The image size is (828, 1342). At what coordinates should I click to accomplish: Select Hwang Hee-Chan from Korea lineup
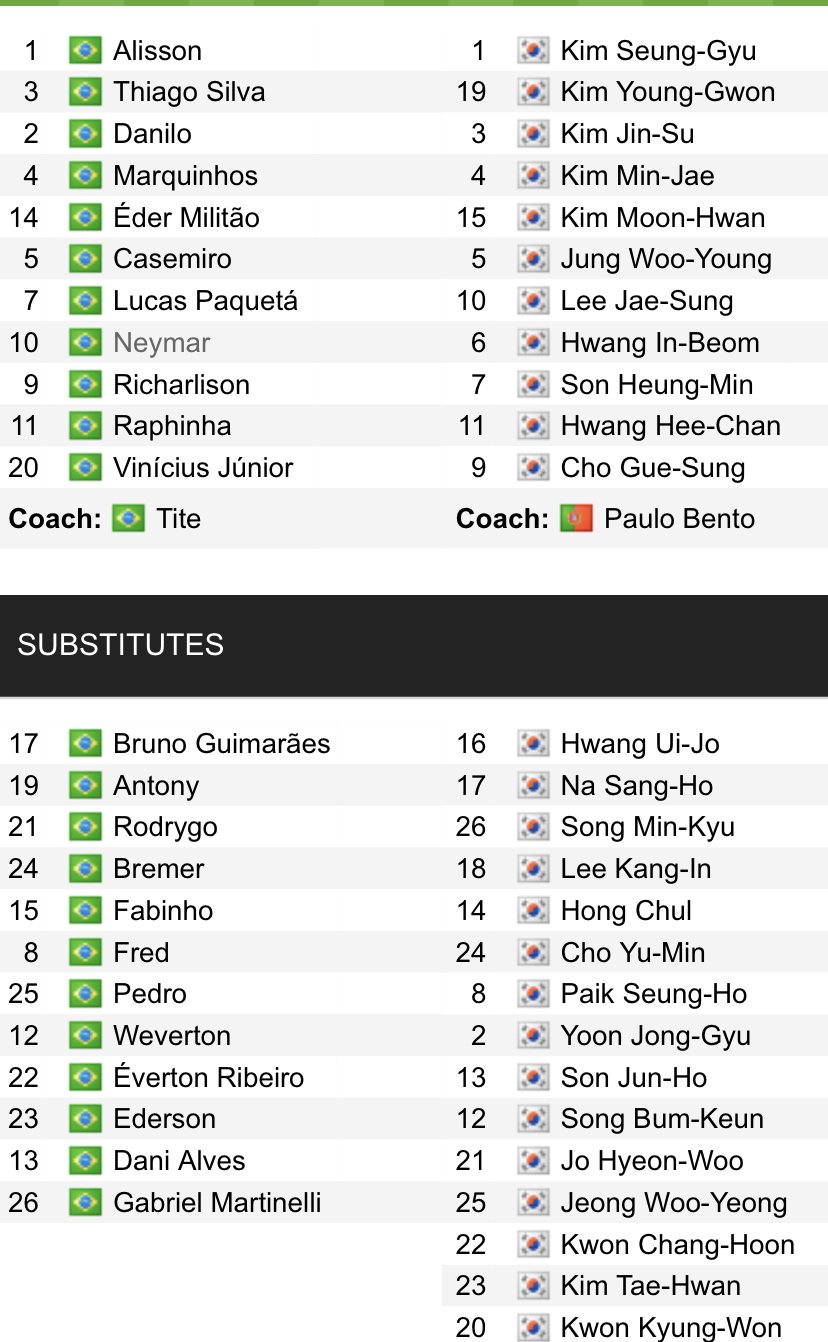click(670, 426)
